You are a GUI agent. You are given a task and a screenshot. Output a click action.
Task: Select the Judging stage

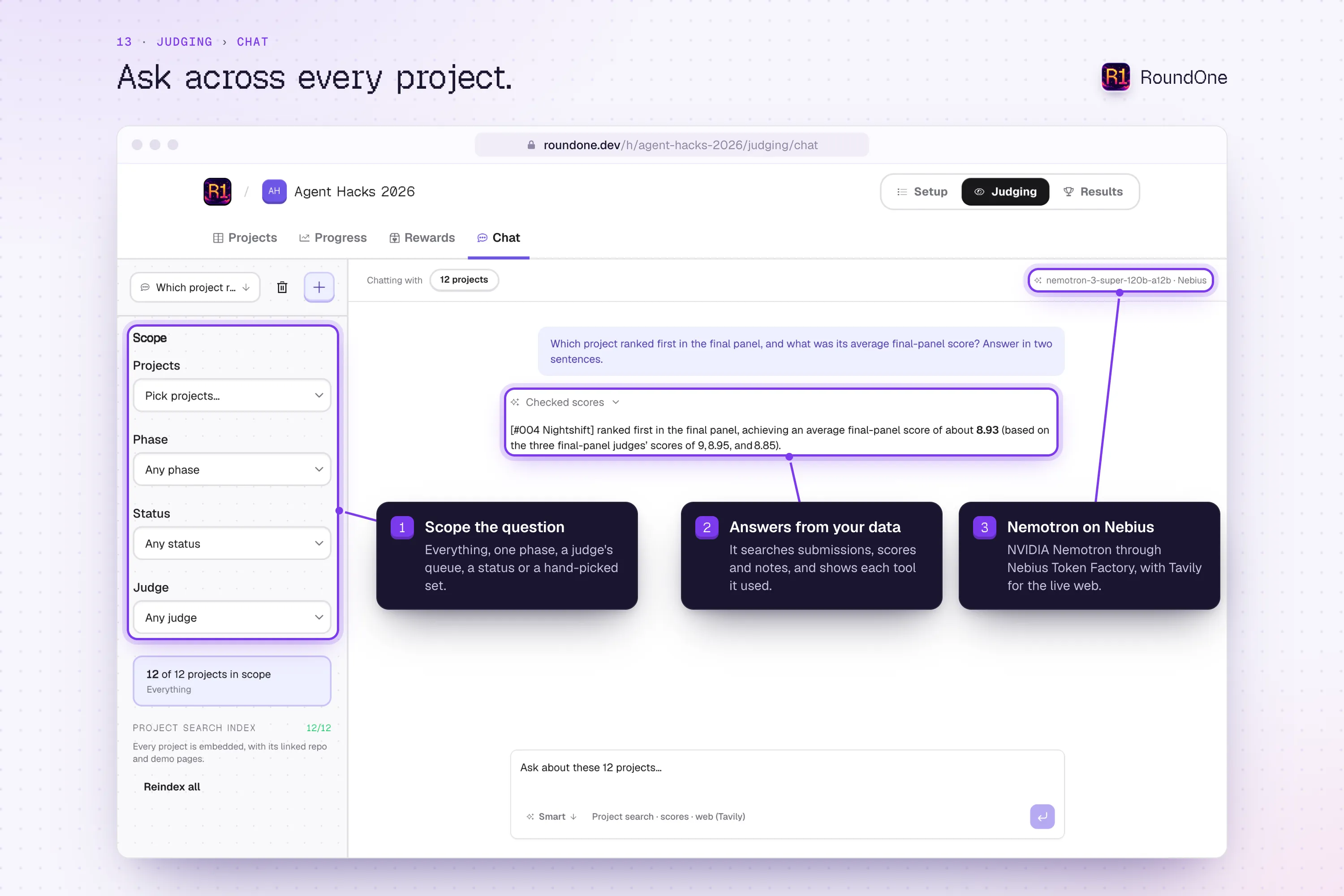click(x=1005, y=192)
